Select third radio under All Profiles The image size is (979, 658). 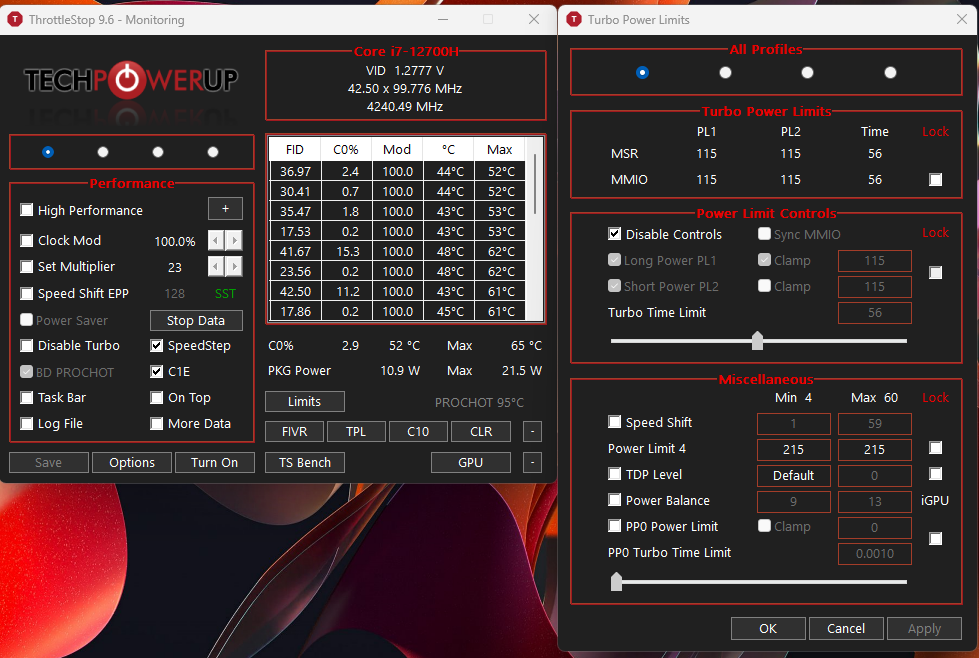coord(807,72)
